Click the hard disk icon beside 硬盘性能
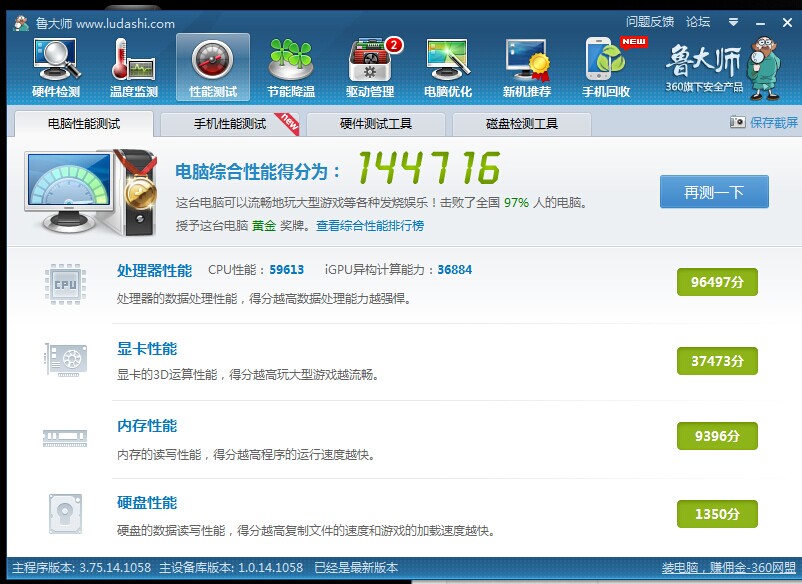 [x=65, y=513]
